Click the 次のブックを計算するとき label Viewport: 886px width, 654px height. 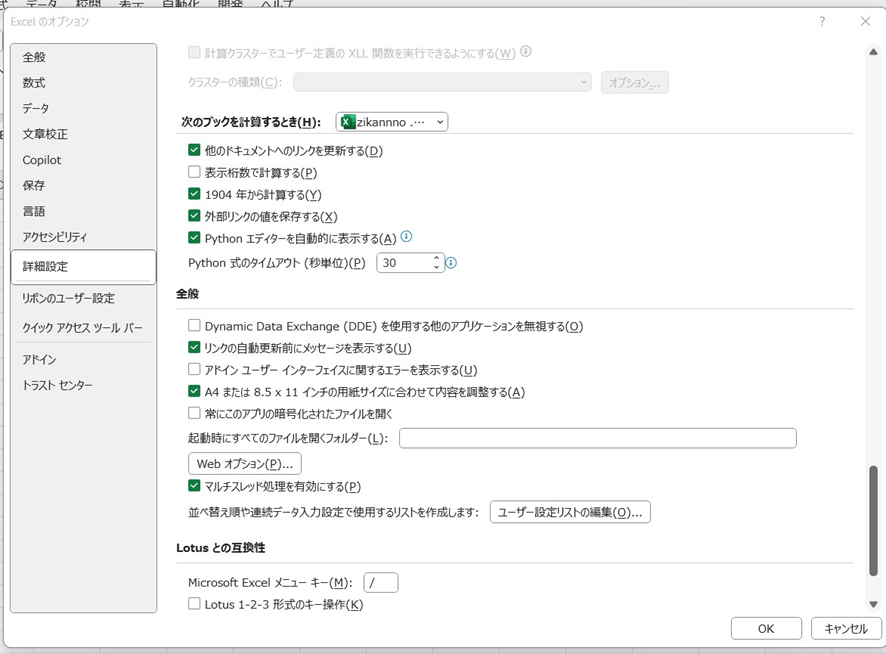pos(251,122)
